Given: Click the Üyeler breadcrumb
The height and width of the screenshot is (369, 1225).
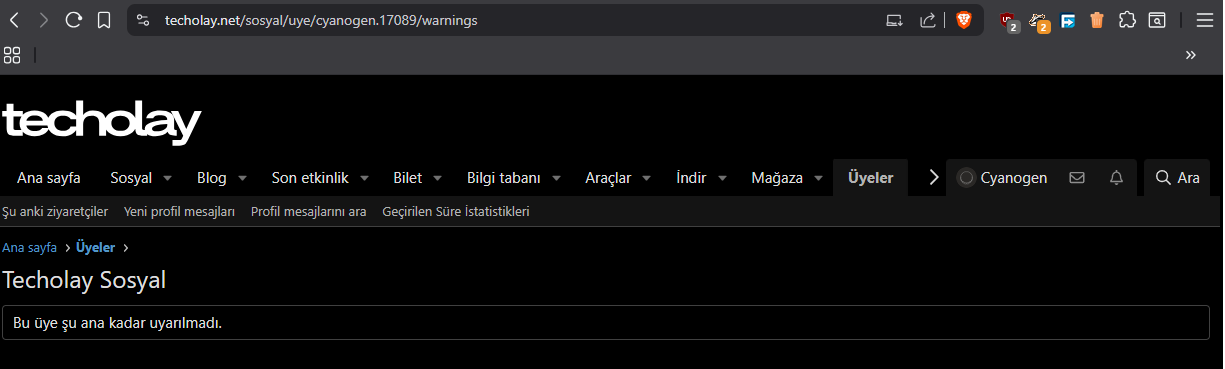Looking at the screenshot, I should click(95, 248).
